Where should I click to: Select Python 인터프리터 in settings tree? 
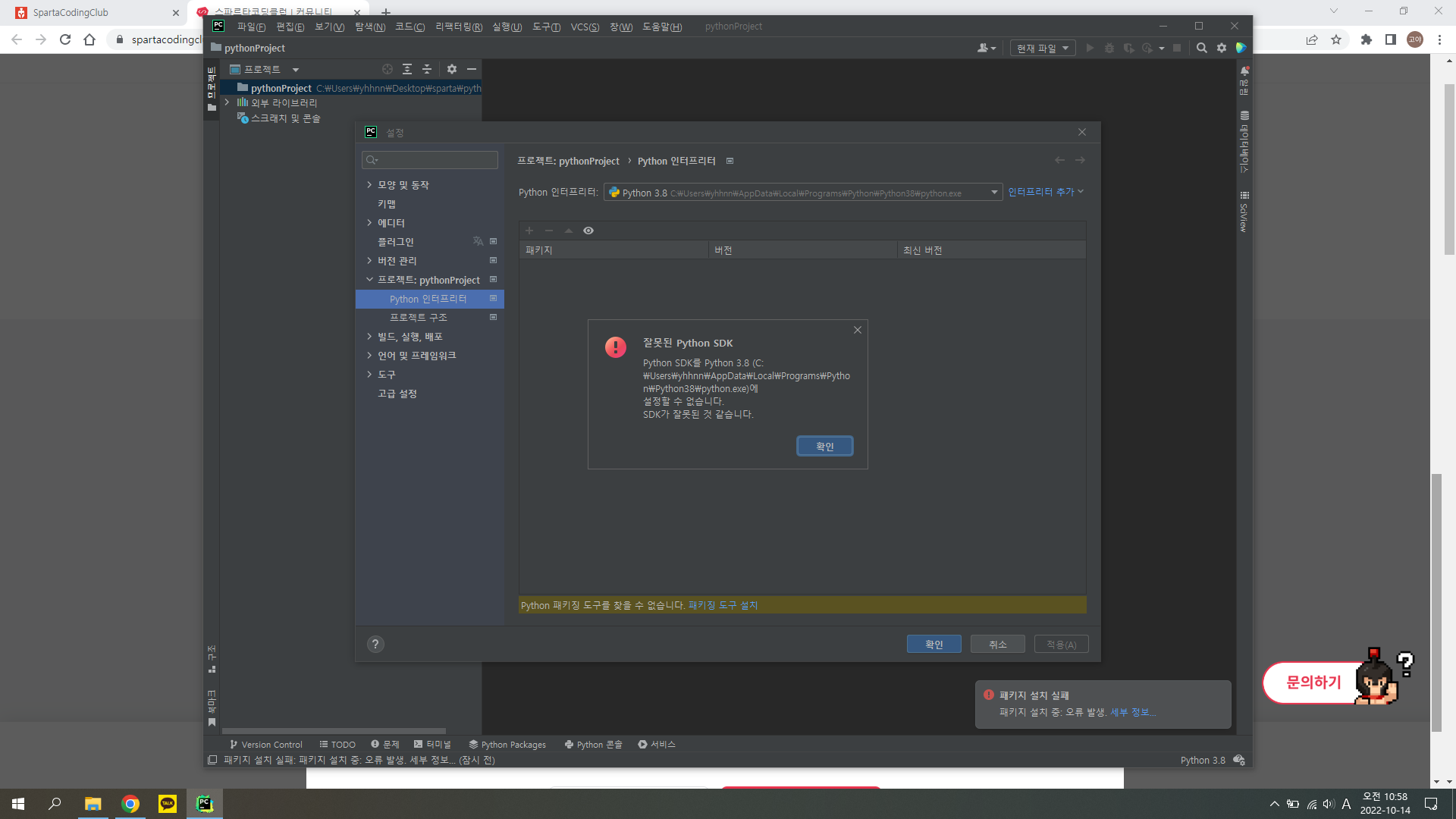click(x=429, y=299)
